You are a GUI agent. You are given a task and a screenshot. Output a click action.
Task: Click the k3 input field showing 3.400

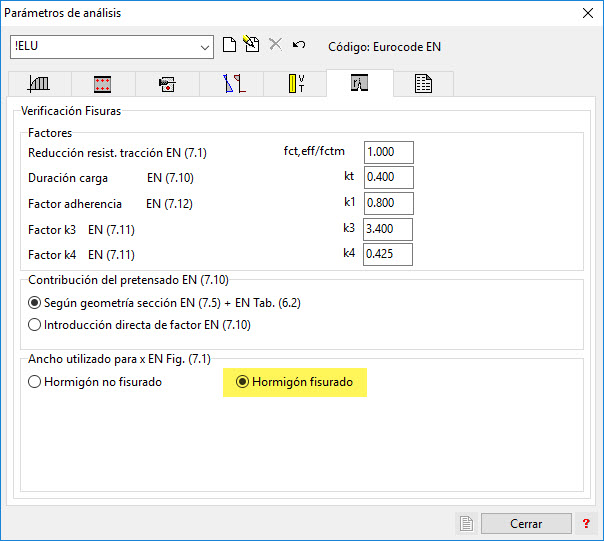coord(388,229)
